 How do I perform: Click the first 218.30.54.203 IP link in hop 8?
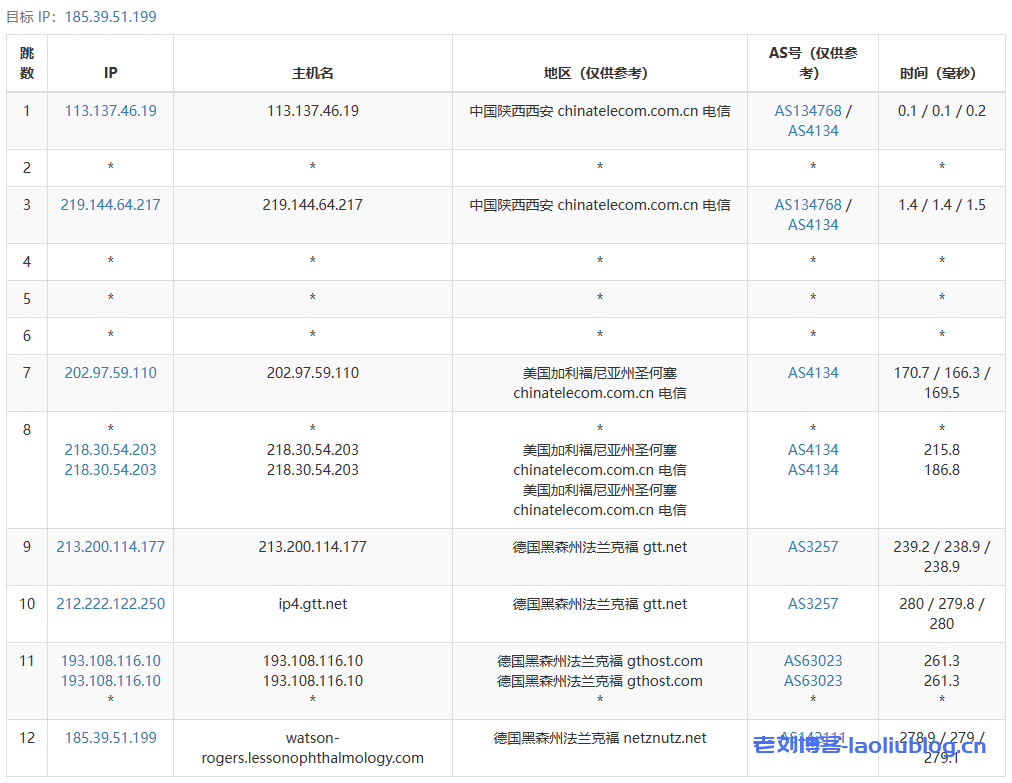point(110,450)
